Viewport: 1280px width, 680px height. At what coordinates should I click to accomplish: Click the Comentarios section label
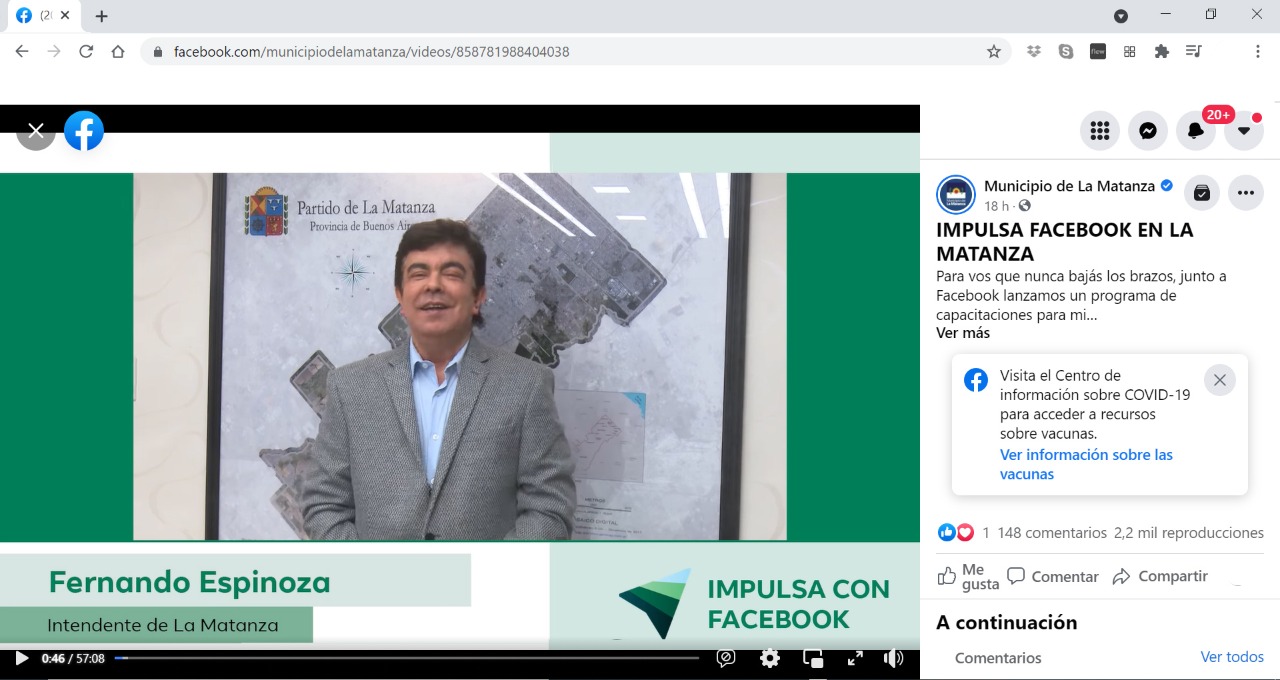coord(998,658)
